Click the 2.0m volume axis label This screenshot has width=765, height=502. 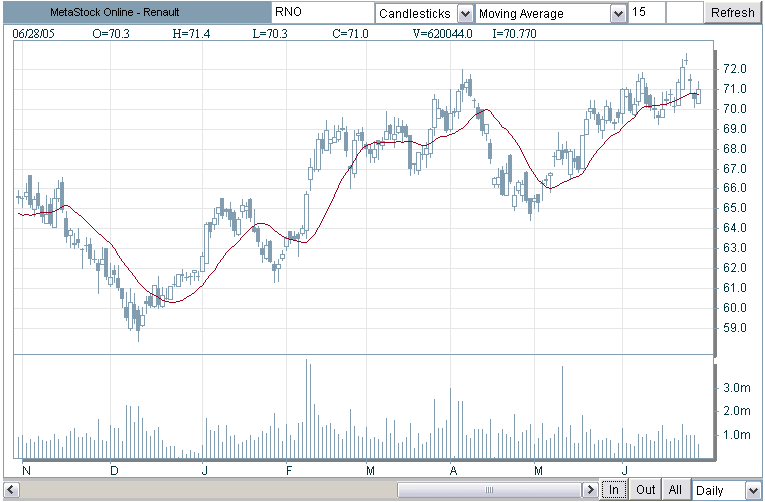pos(737,411)
